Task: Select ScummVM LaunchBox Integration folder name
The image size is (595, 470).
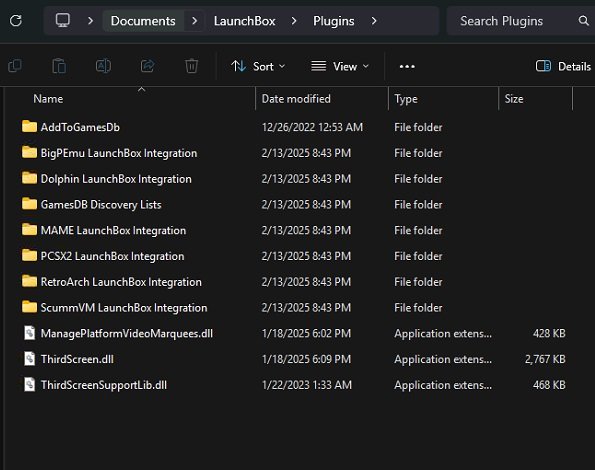Action: (124, 308)
